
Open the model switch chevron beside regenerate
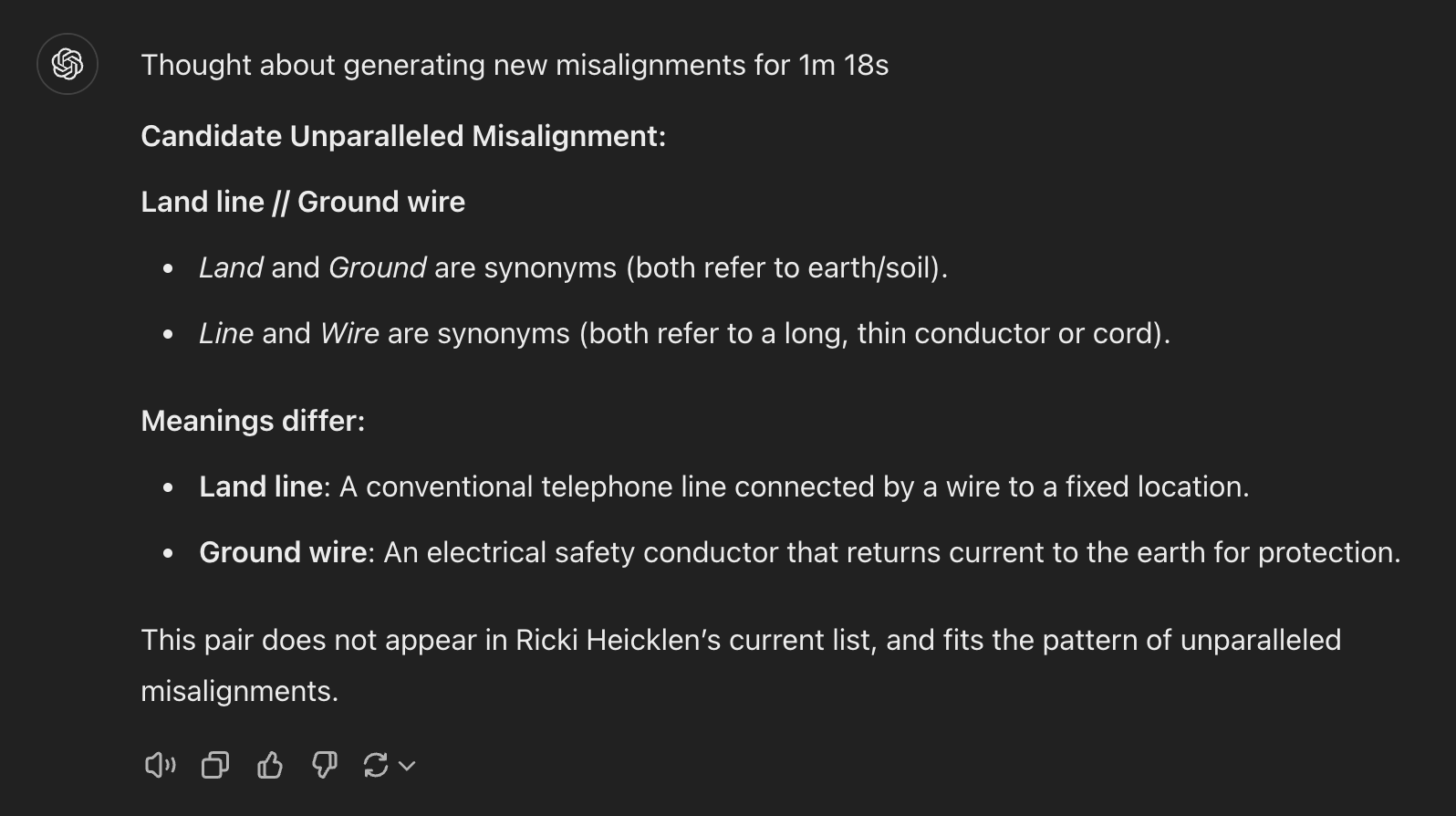(x=407, y=766)
